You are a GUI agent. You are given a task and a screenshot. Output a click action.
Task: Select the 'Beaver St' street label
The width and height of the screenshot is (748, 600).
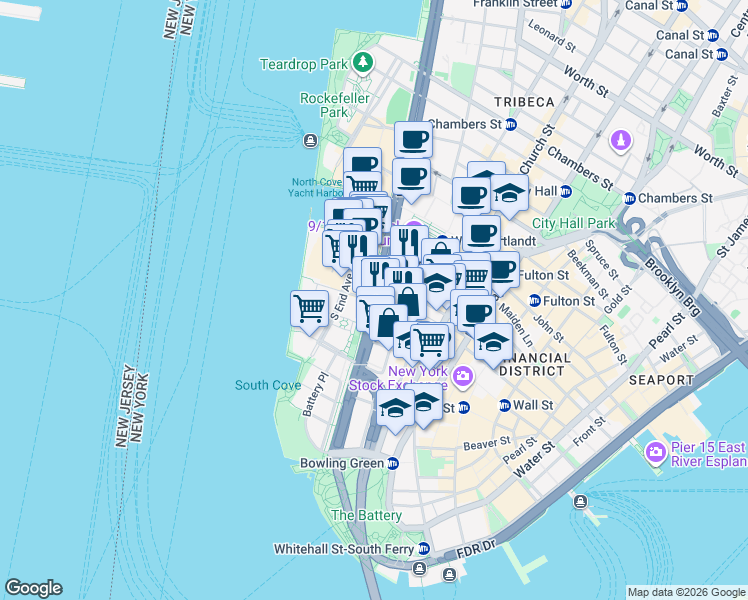pos(487,443)
